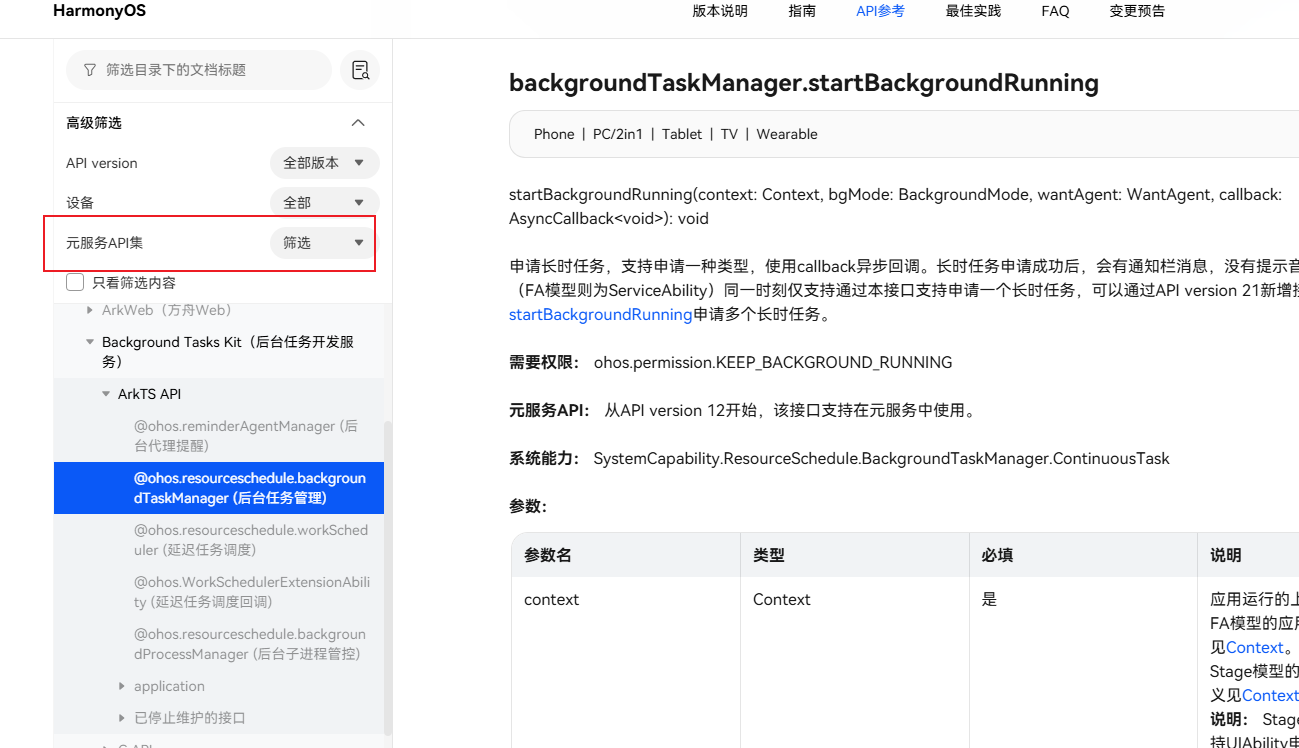Click the backgroundTaskManager.startBackgroundRunning page heading
Viewport: 1299px width, 748px height.
click(x=804, y=82)
